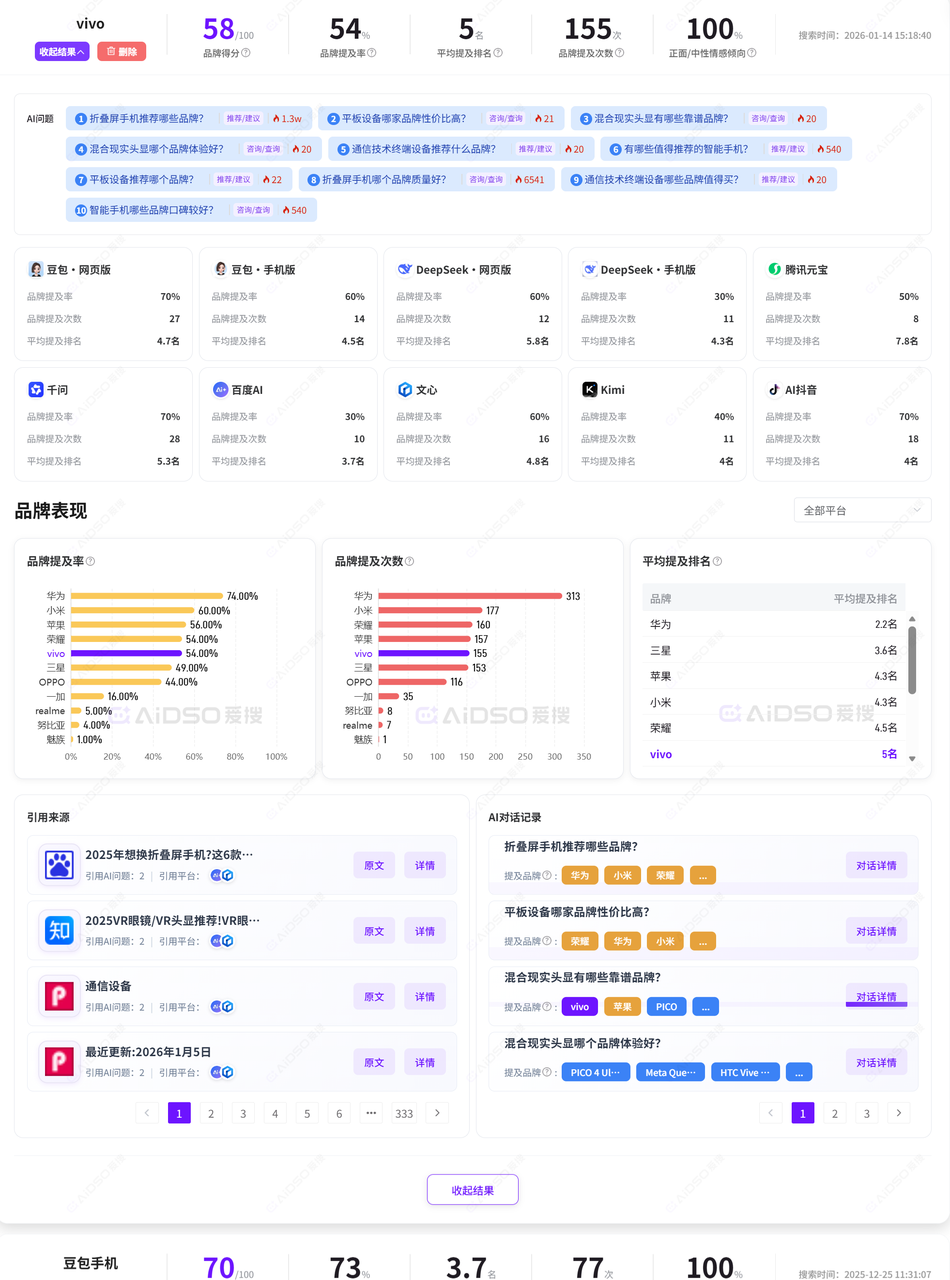Open 原文 for 通信设备 source
950x1280 pixels.
tap(374, 997)
